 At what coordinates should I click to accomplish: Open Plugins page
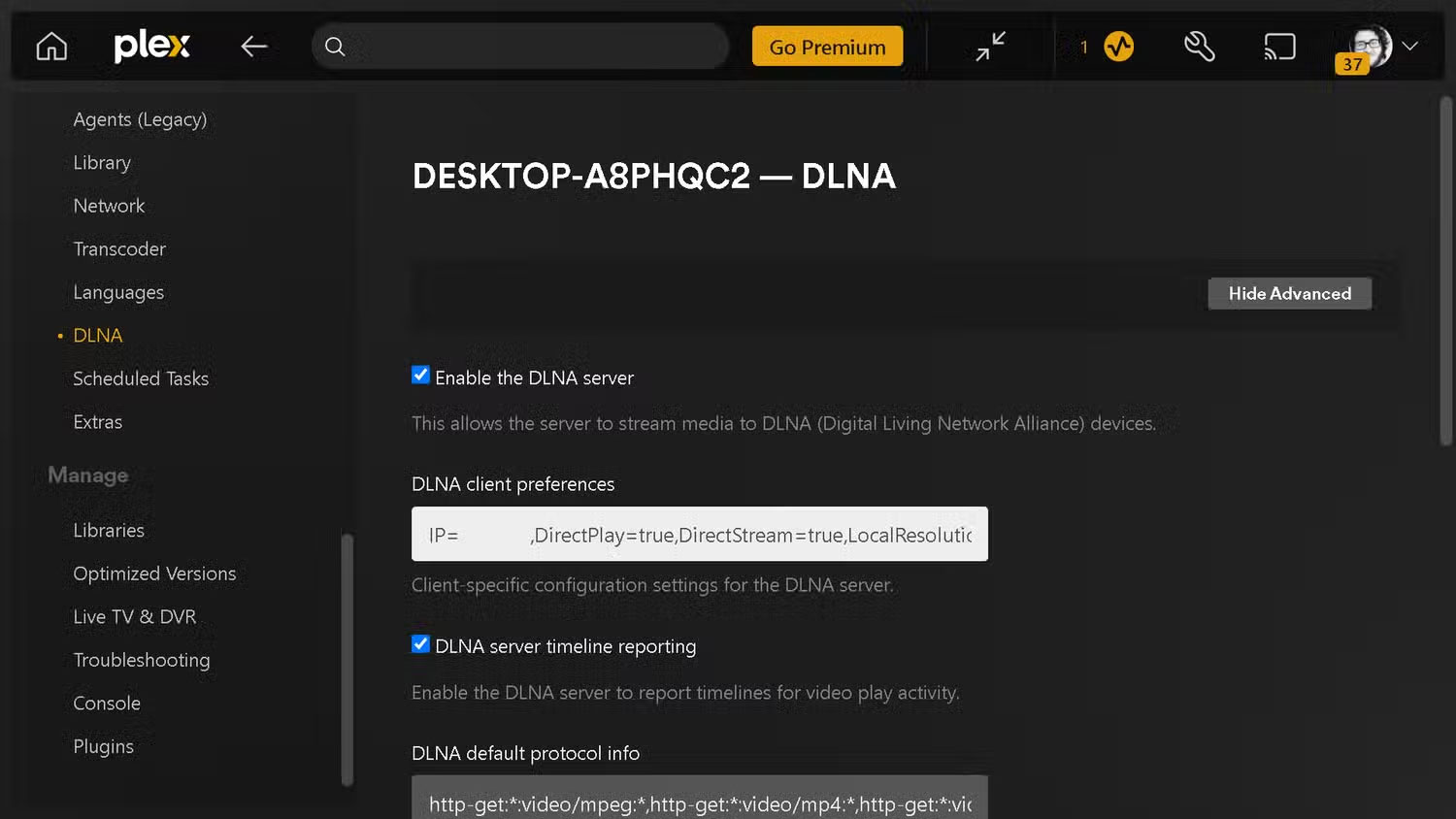[104, 746]
